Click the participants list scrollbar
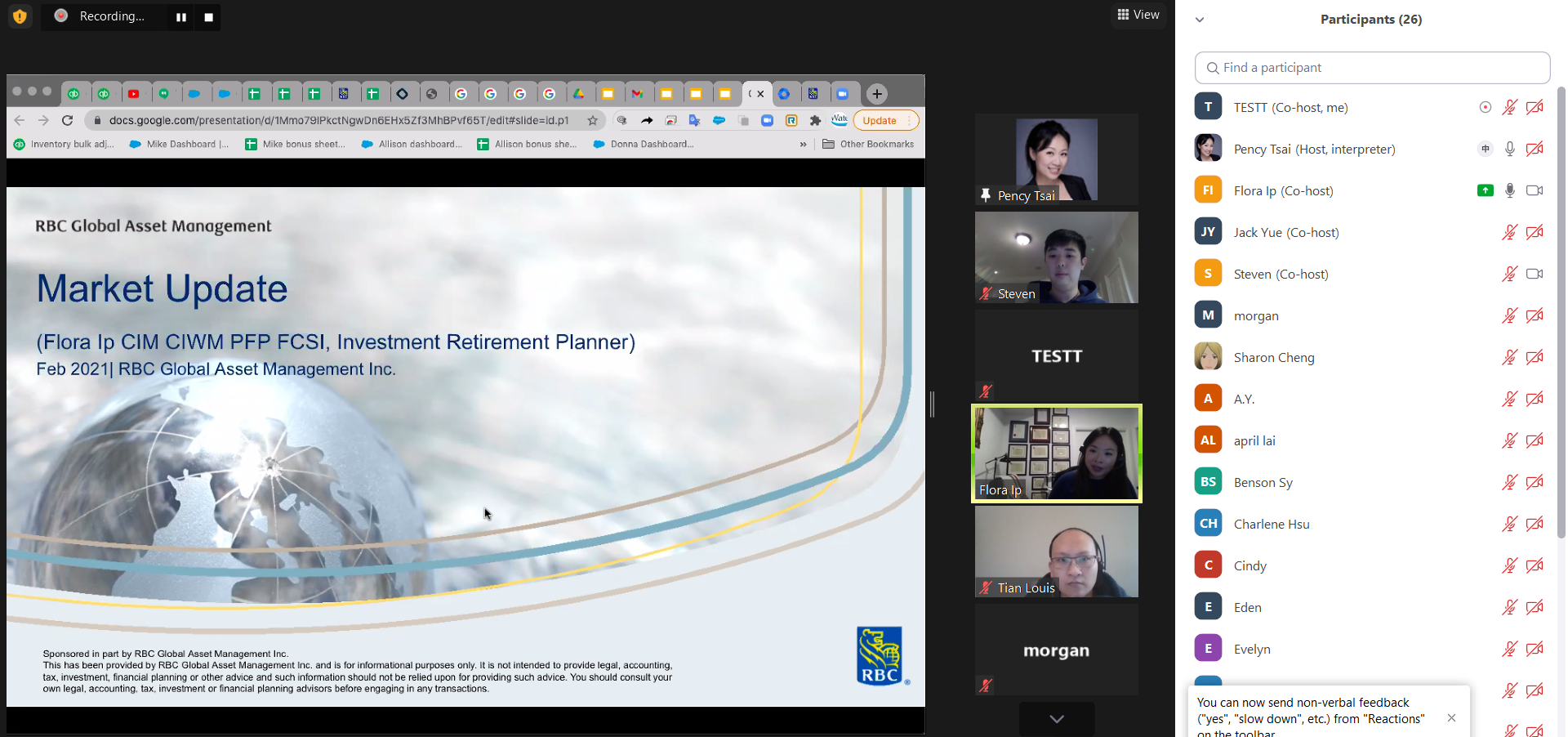 pyautogui.click(x=1561, y=312)
